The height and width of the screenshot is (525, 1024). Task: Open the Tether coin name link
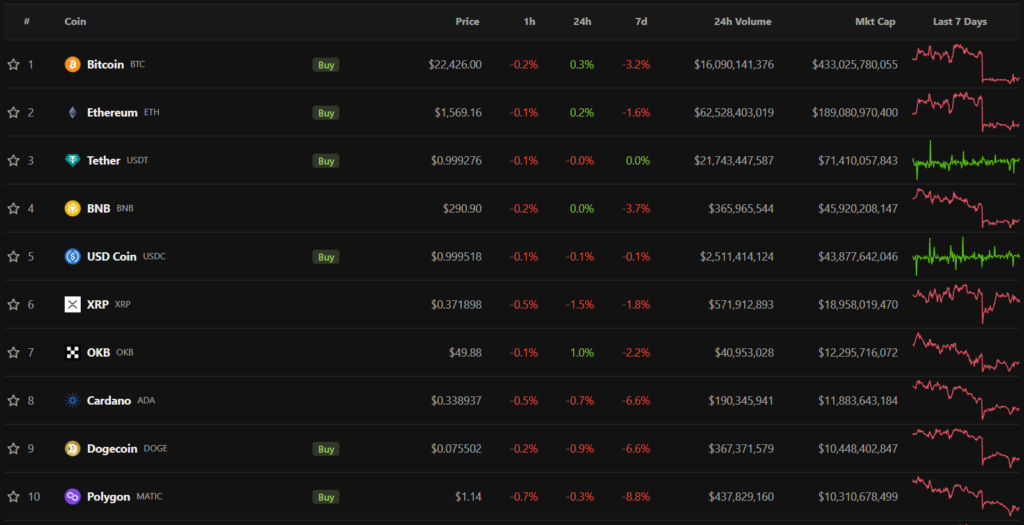104,161
